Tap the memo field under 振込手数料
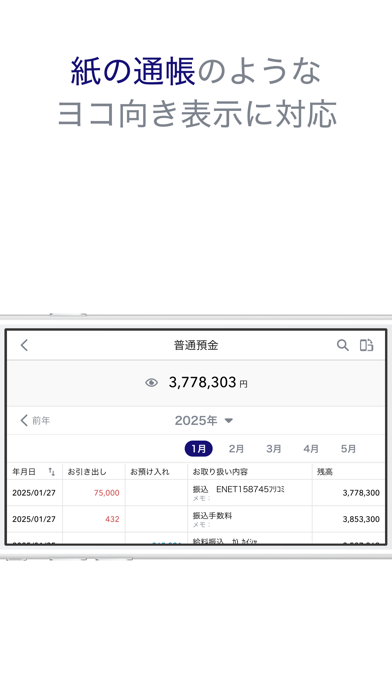Viewport: 392px width, 696px height. (202, 525)
